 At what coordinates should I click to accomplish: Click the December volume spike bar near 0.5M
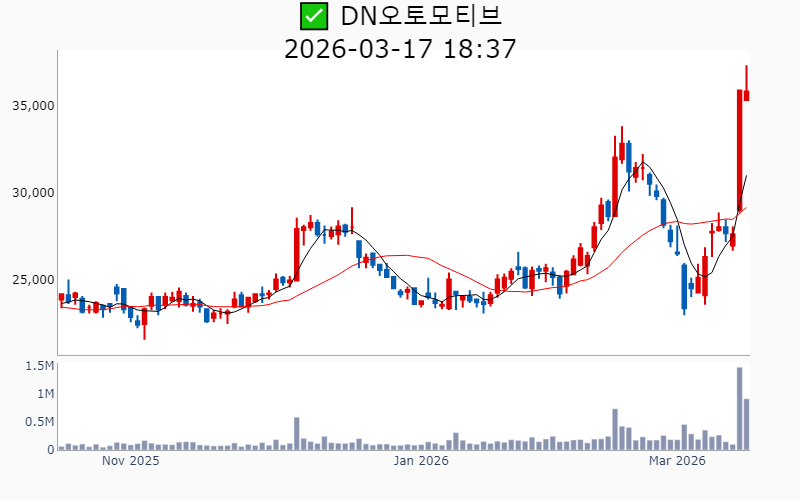[297, 434]
